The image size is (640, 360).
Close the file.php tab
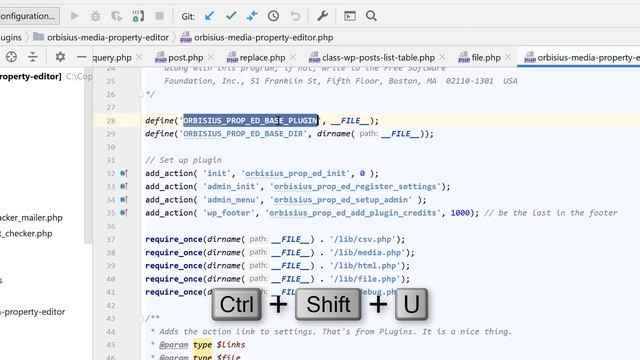point(508,57)
